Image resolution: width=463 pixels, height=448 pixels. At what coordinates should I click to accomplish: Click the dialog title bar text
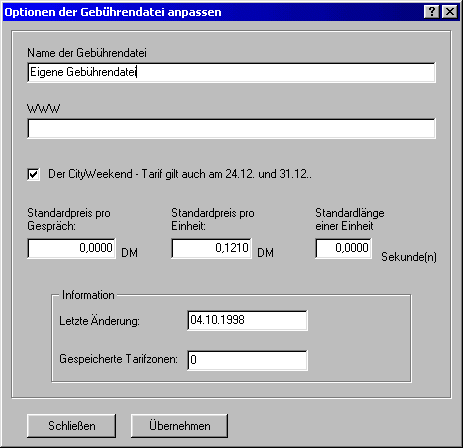[113, 12]
